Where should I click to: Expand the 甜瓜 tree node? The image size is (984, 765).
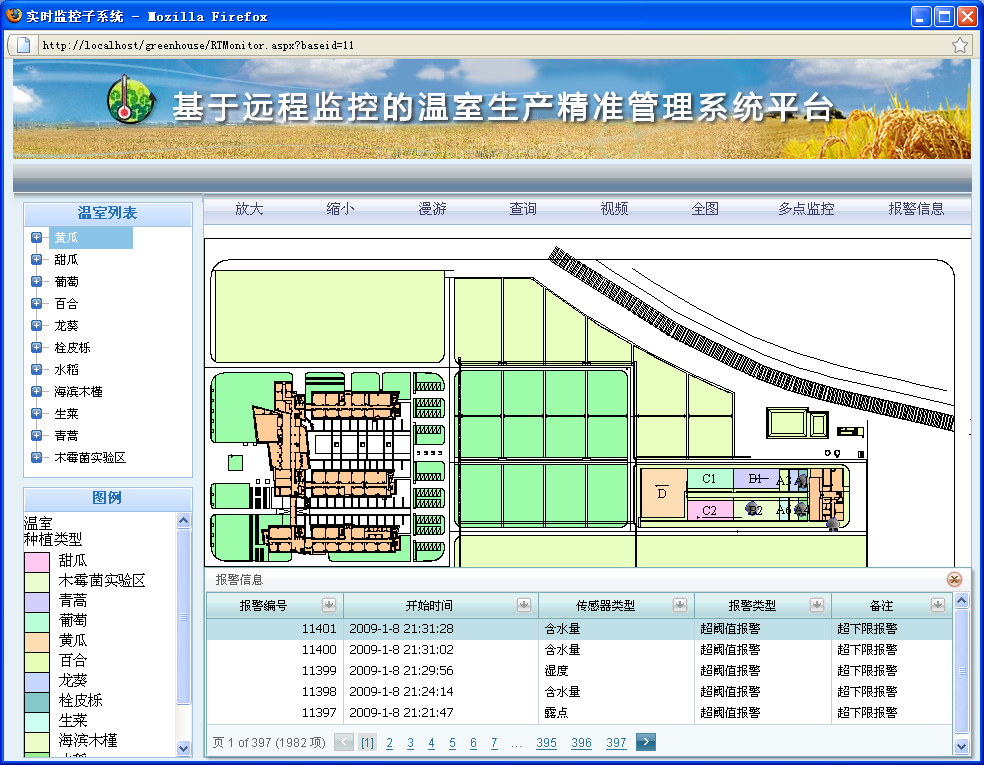coord(37,260)
